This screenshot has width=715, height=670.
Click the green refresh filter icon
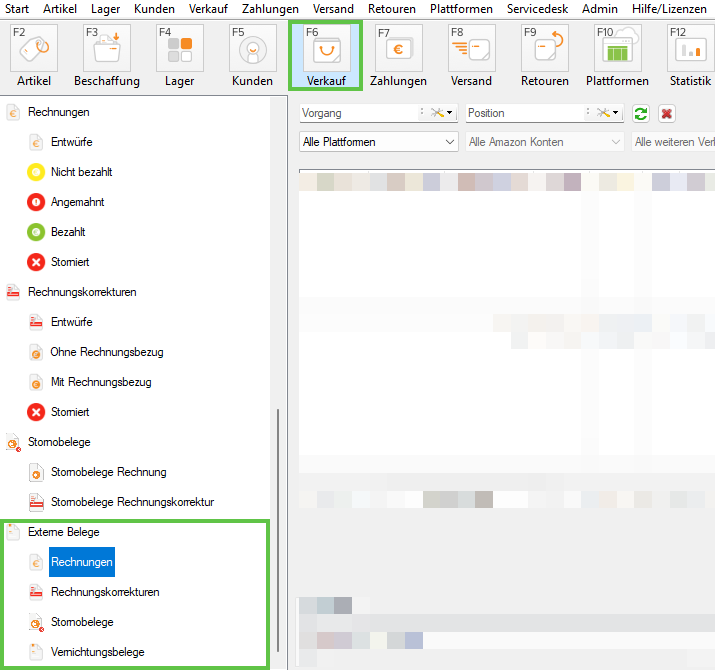click(641, 114)
